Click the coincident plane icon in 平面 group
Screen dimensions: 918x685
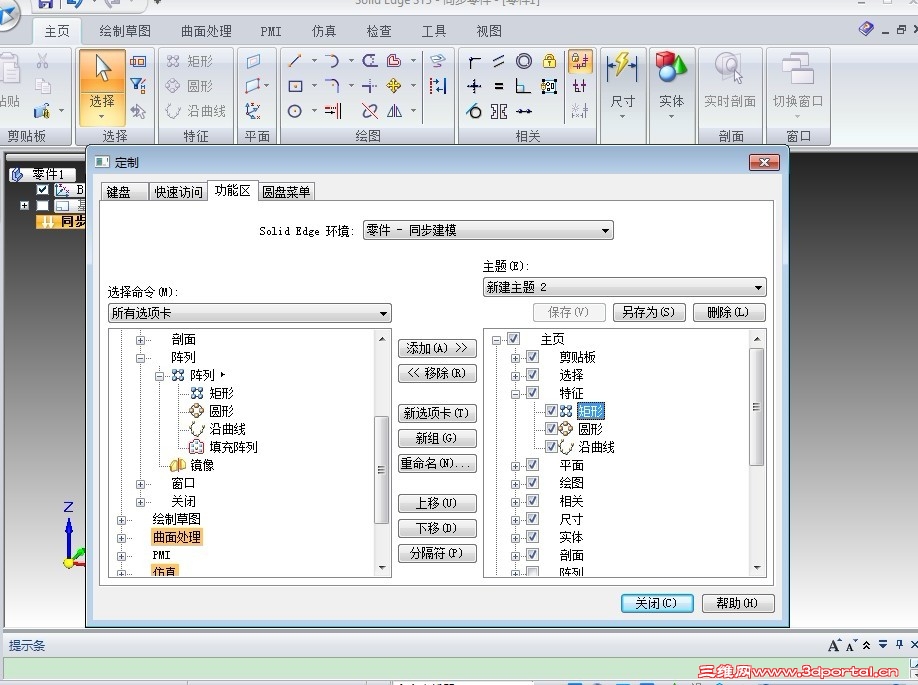pyautogui.click(x=254, y=61)
